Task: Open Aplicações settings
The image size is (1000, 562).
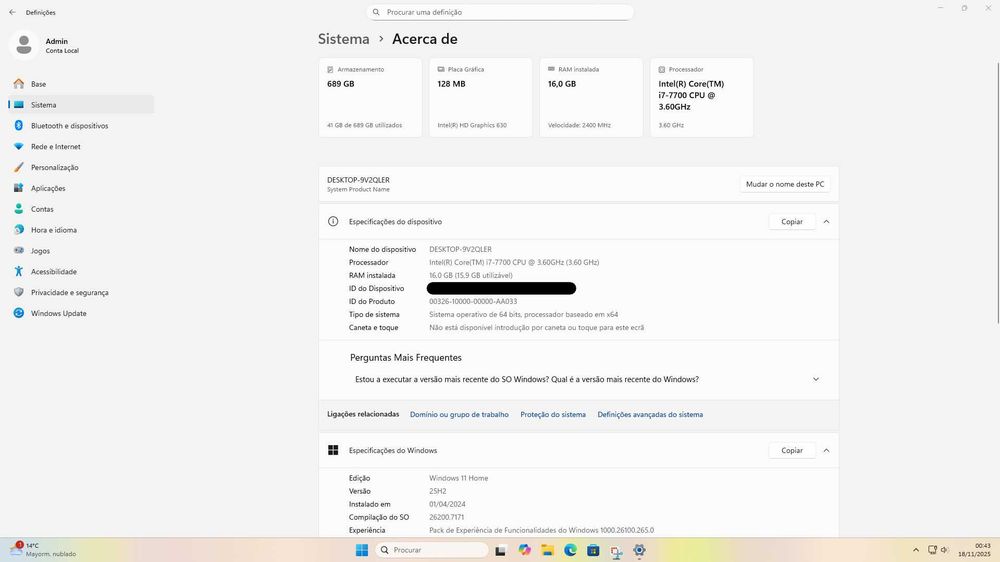Action: click(x=81, y=188)
